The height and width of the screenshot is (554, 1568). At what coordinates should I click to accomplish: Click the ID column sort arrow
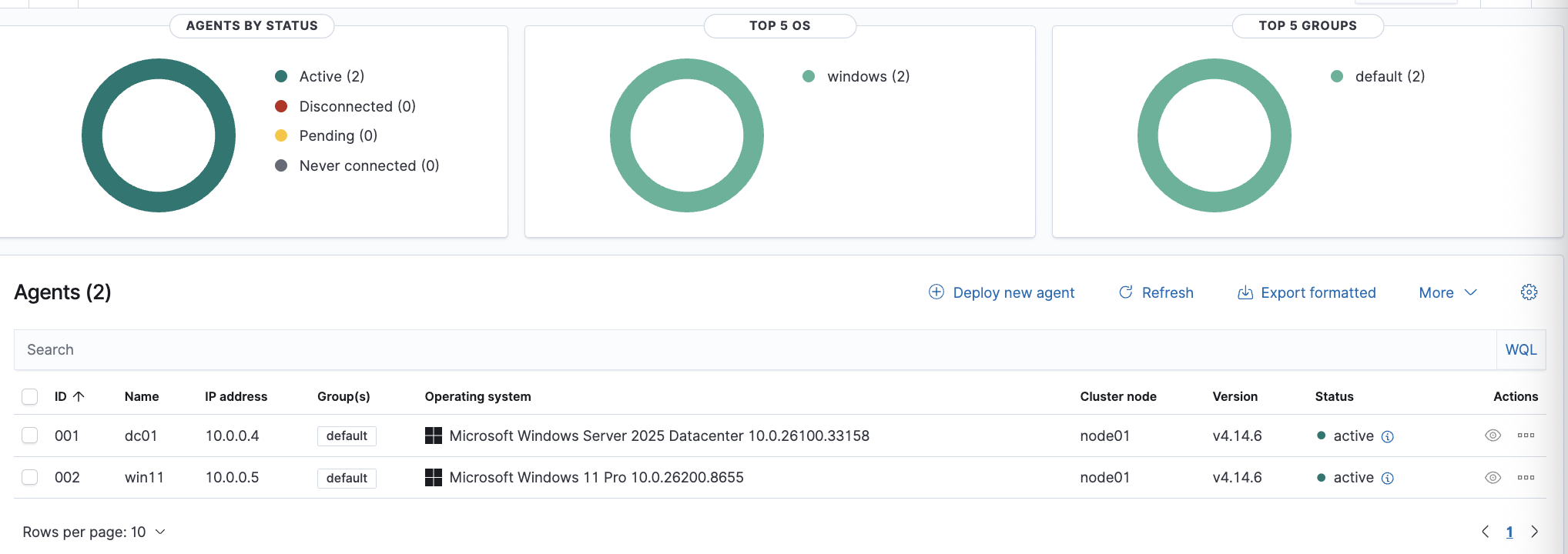point(79,396)
